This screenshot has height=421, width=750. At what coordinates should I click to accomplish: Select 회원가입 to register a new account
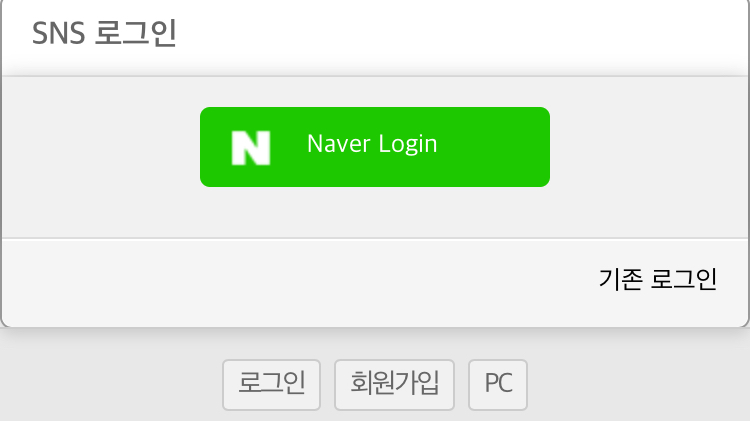point(394,385)
